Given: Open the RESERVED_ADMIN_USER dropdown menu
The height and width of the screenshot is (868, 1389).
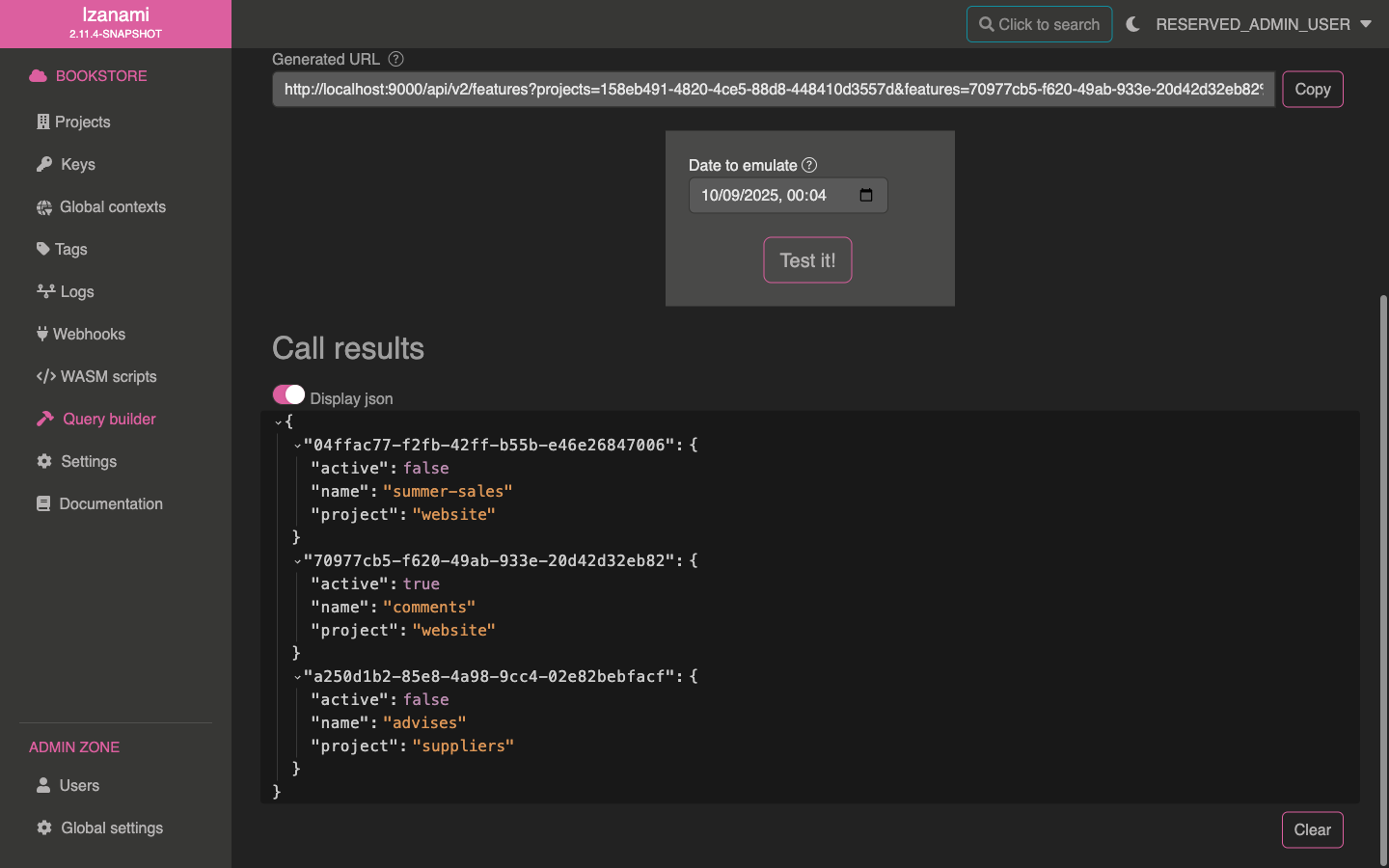Looking at the screenshot, I should (1264, 24).
